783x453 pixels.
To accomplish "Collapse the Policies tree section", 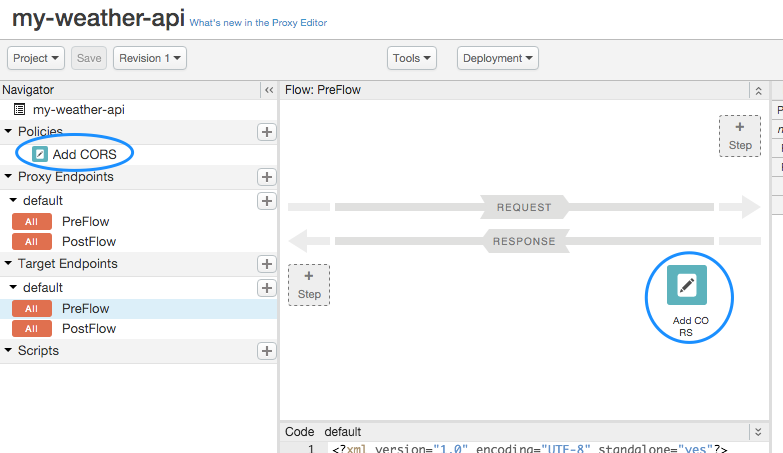I will pyautogui.click(x=9, y=132).
